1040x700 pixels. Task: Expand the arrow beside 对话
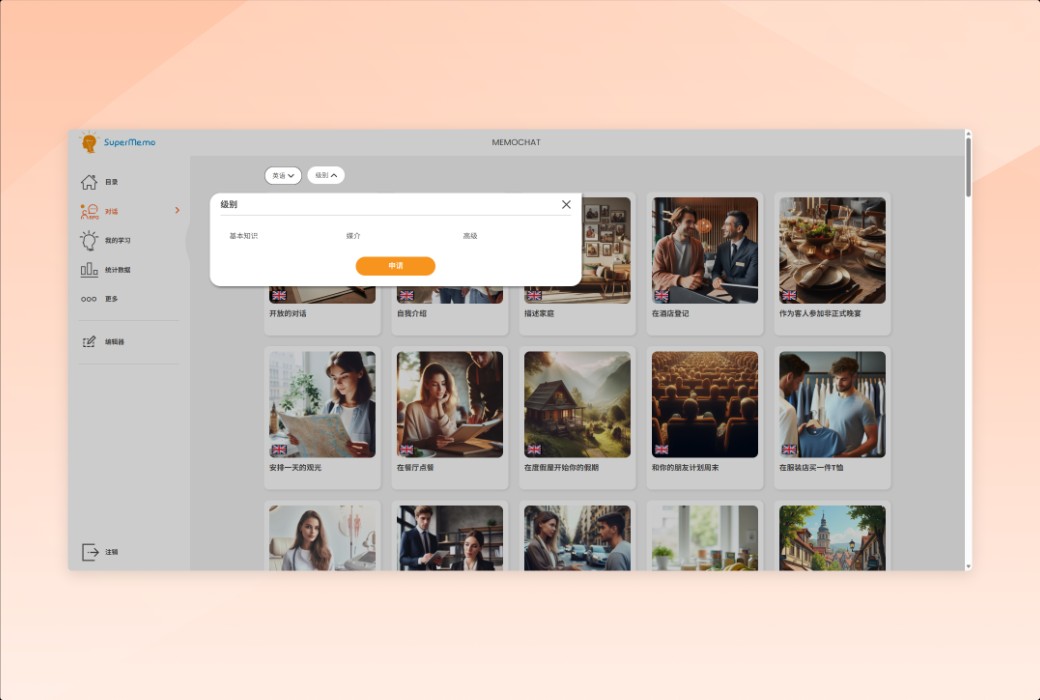tap(177, 211)
